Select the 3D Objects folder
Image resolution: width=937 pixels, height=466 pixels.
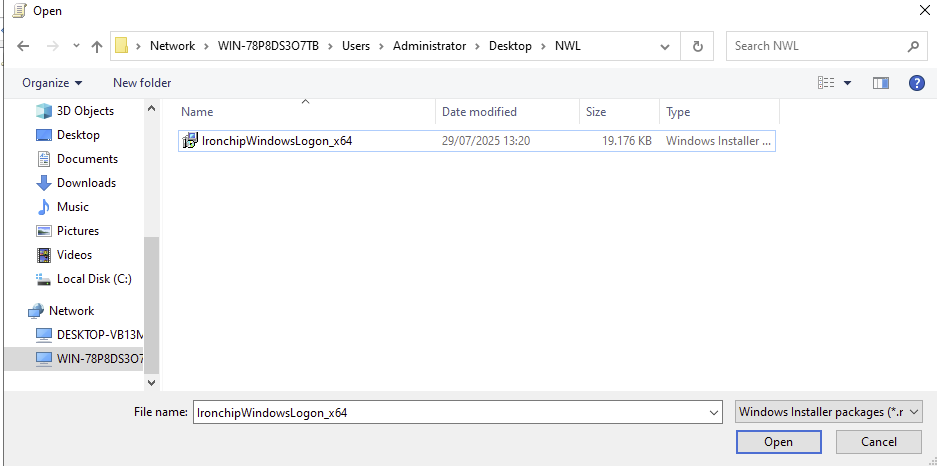click(x=85, y=111)
